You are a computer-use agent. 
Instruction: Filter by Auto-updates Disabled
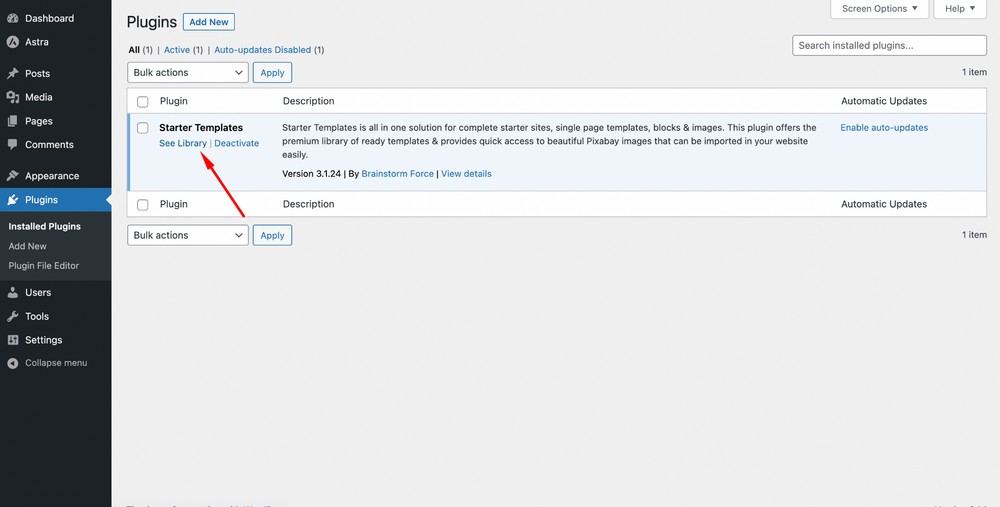coord(263,50)
